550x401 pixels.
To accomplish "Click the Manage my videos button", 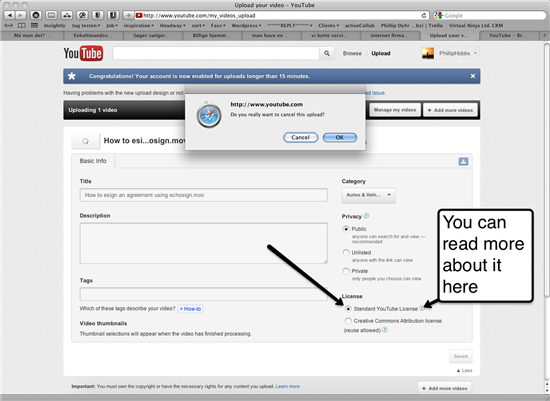I will coord(395,110).
